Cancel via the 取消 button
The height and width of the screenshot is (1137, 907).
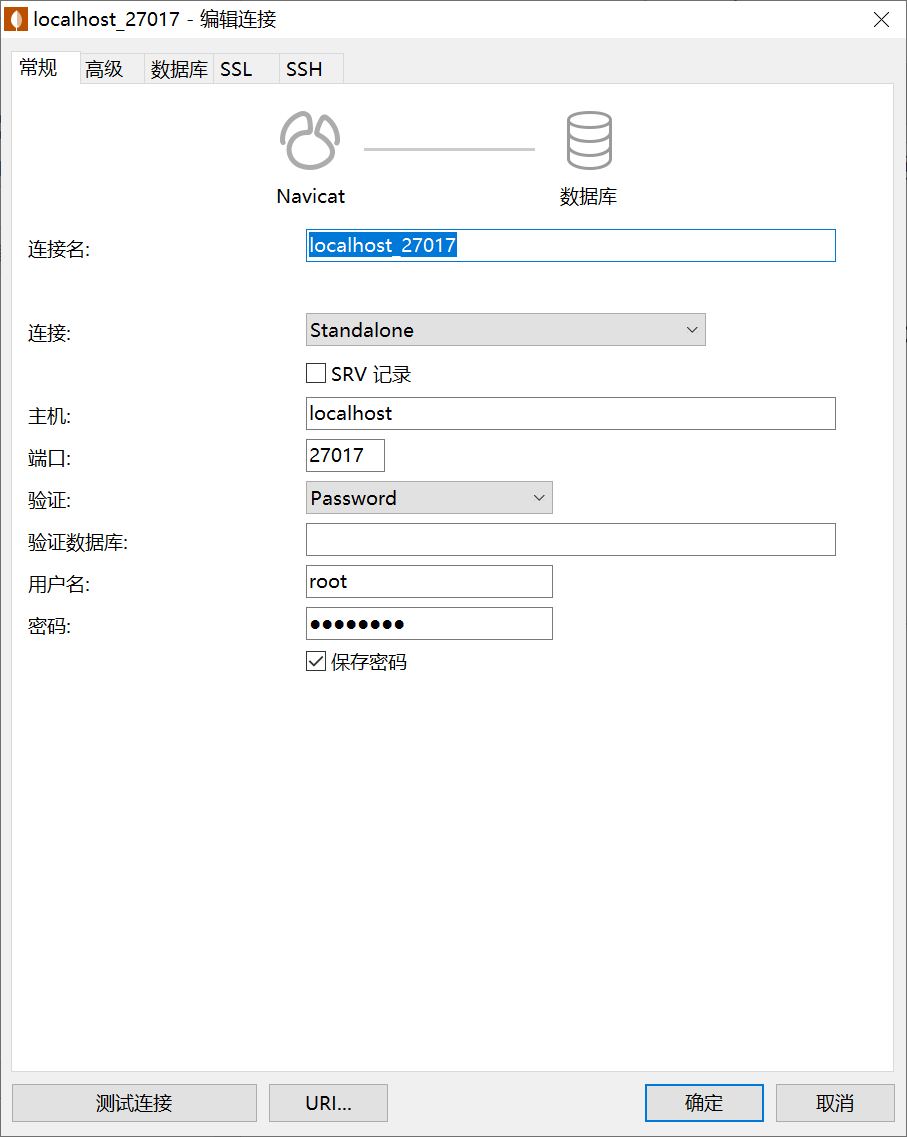(835, 1103)
